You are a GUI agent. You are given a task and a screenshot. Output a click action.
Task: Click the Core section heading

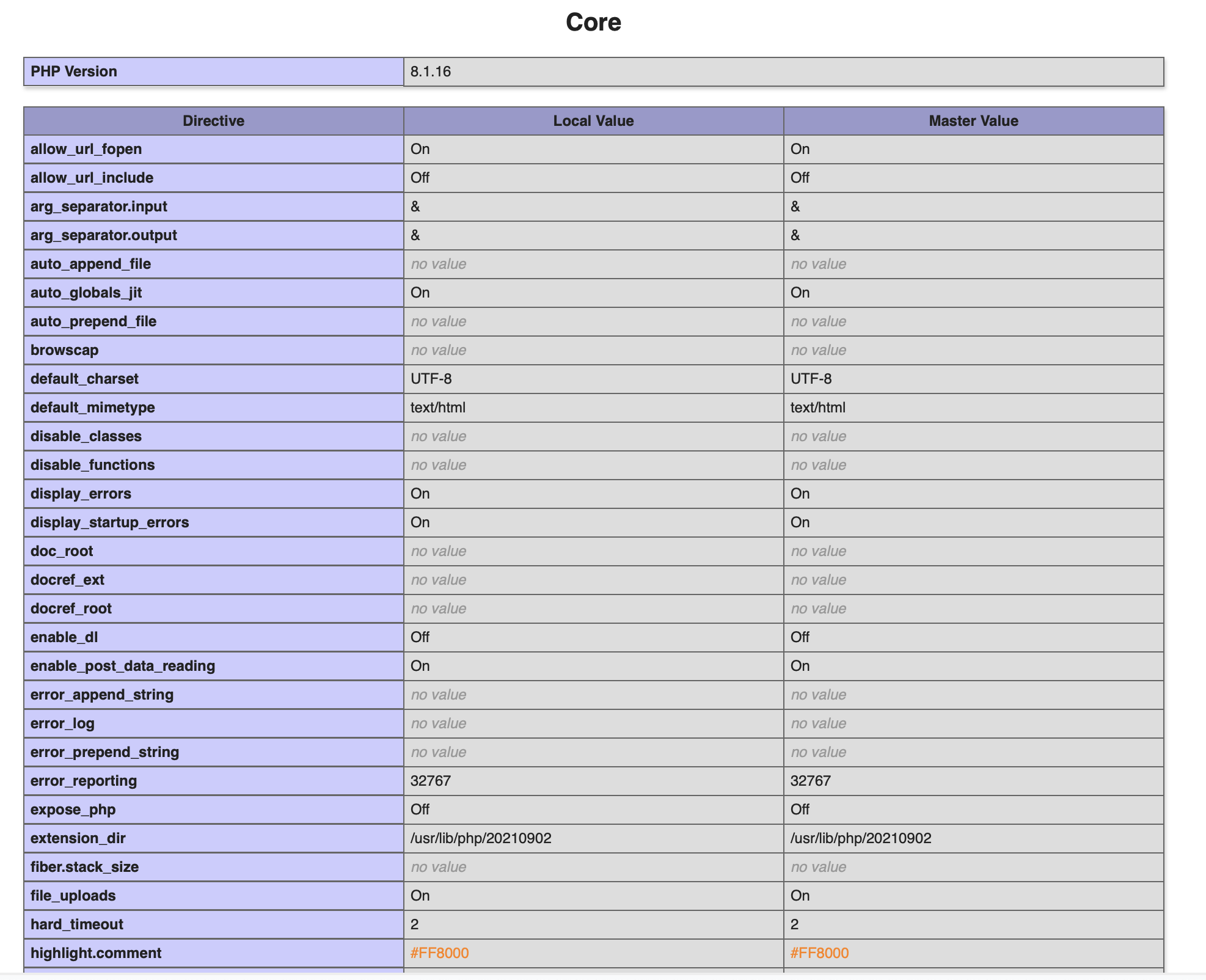593,23
